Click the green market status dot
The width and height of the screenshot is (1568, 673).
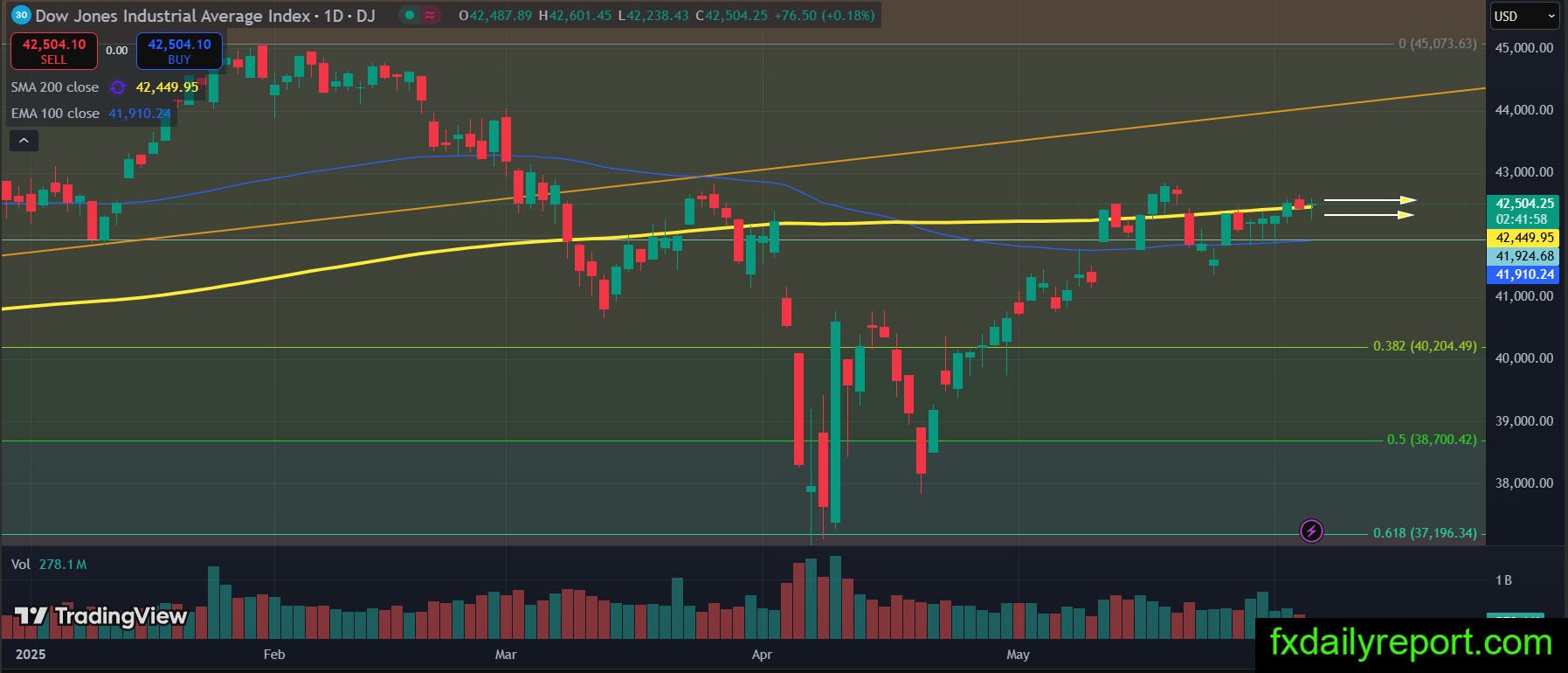point(410,15)
